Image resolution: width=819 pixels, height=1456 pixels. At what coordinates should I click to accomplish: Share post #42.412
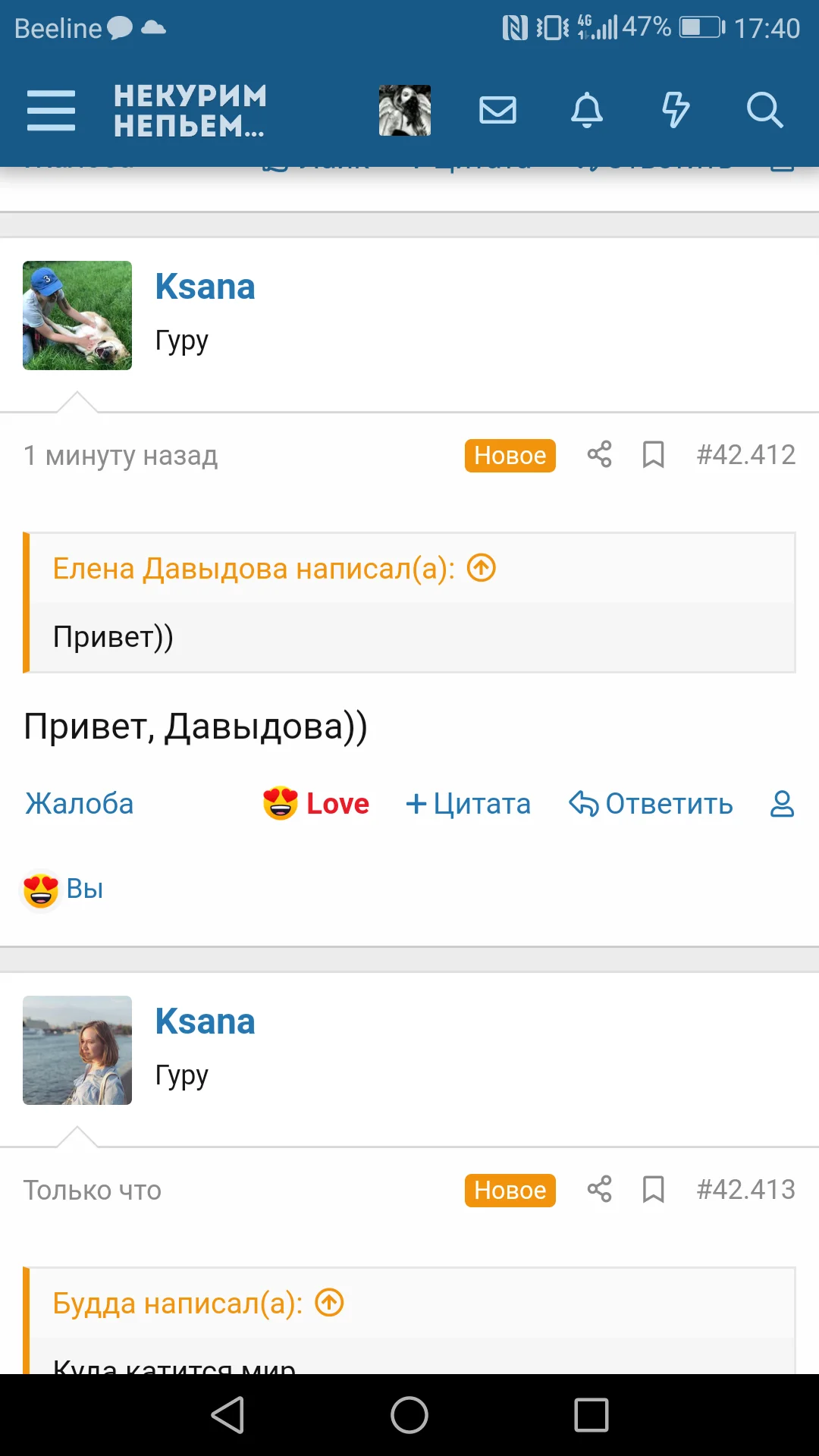click(599, 455)
